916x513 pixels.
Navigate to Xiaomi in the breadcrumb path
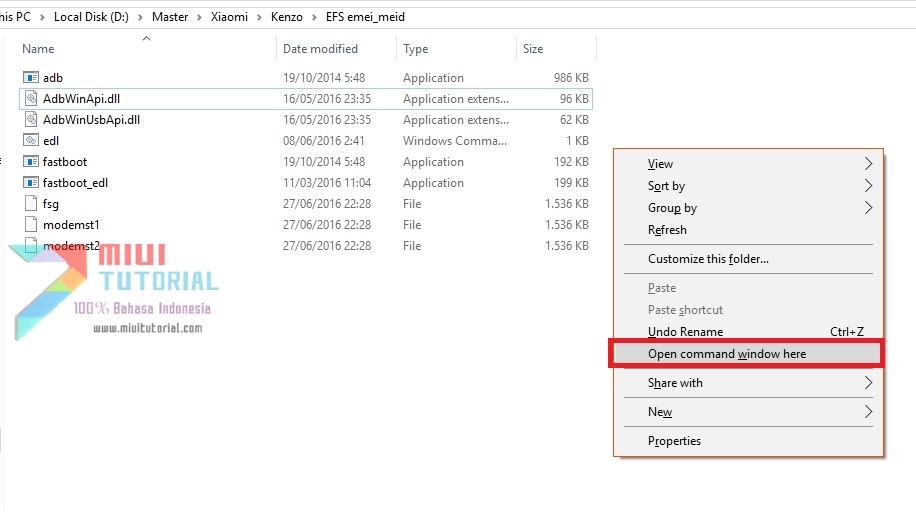[229, 17]
